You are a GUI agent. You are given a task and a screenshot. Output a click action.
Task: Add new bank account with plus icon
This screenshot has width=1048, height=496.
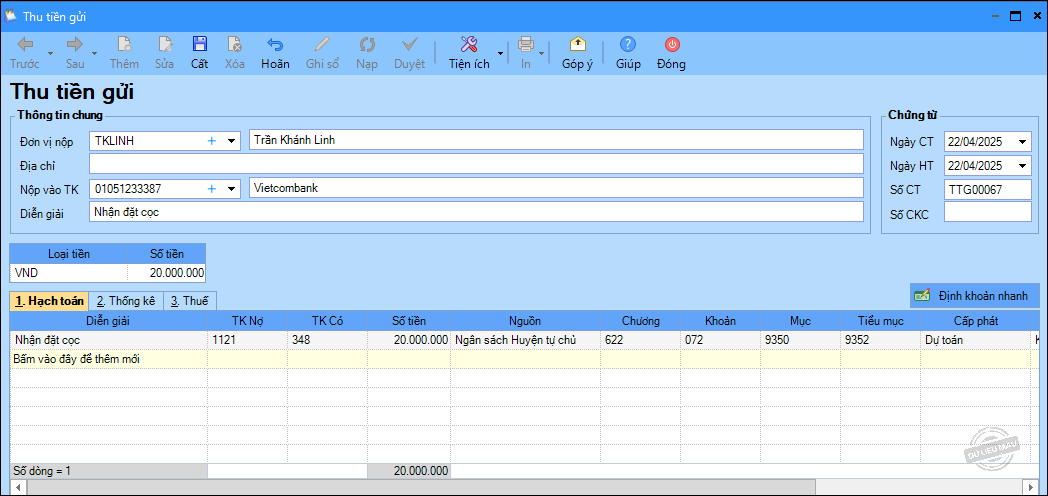coord(212,189)
